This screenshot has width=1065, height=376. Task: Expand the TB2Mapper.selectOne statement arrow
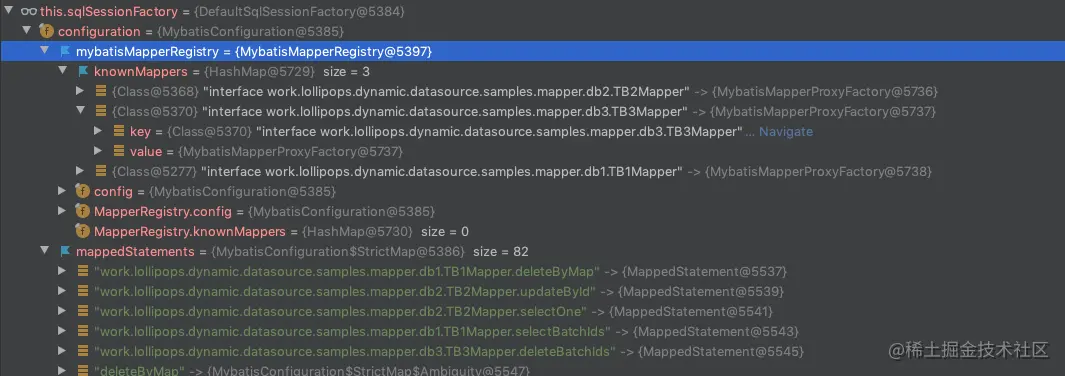62,312
